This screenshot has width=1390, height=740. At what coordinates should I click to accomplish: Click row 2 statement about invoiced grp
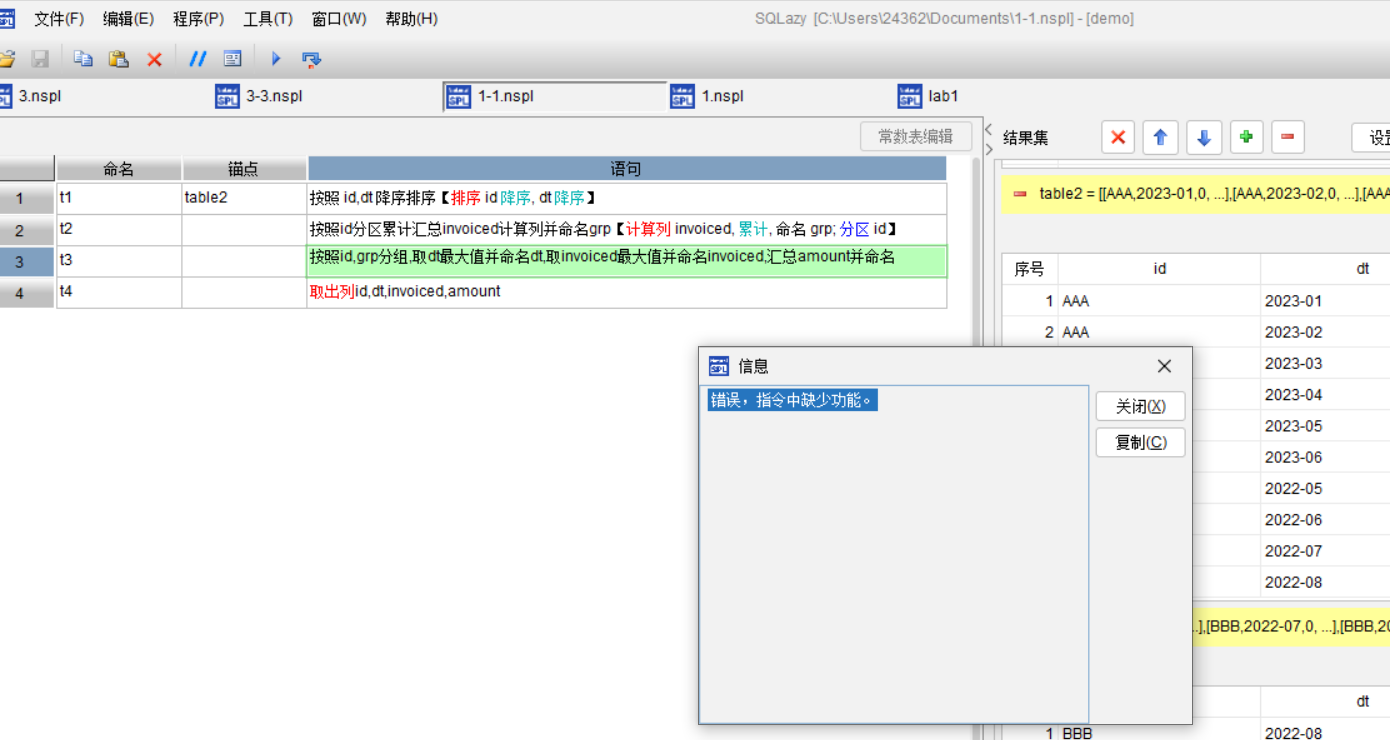coord(626,230)
